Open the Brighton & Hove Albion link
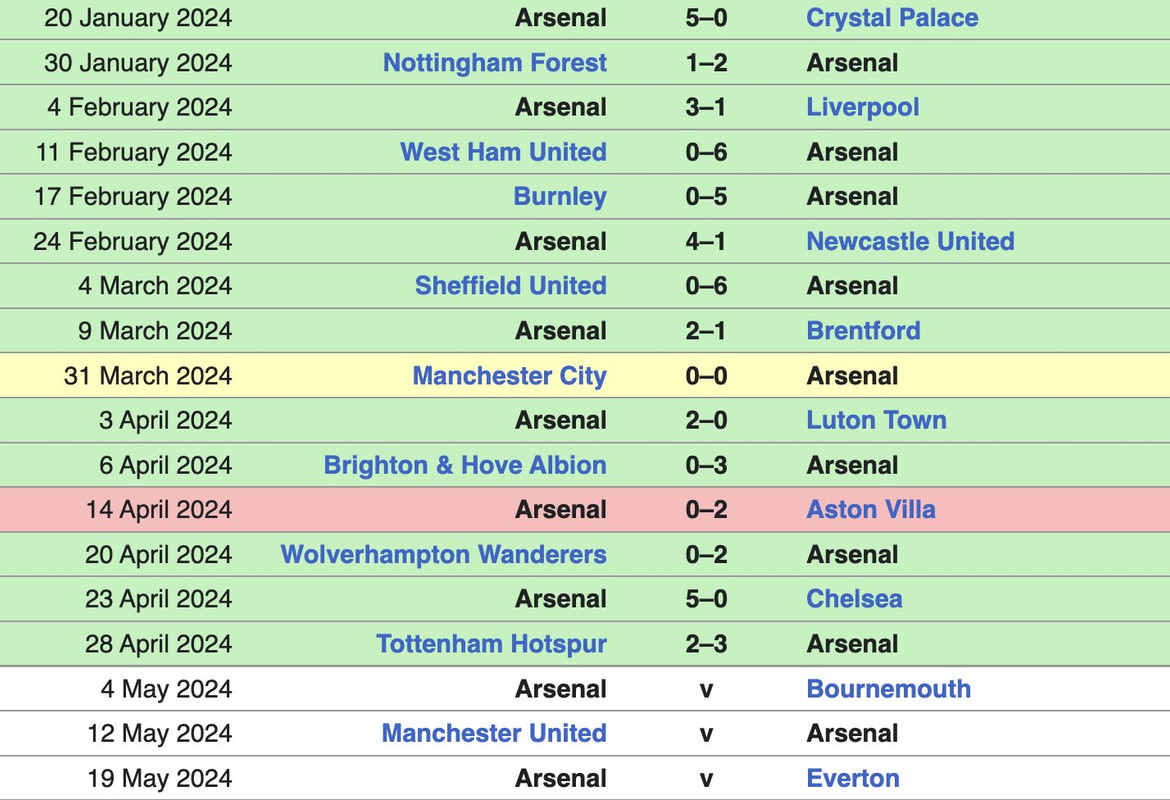The height and width of the screenshot is (800, 1170). click(465, 465)
